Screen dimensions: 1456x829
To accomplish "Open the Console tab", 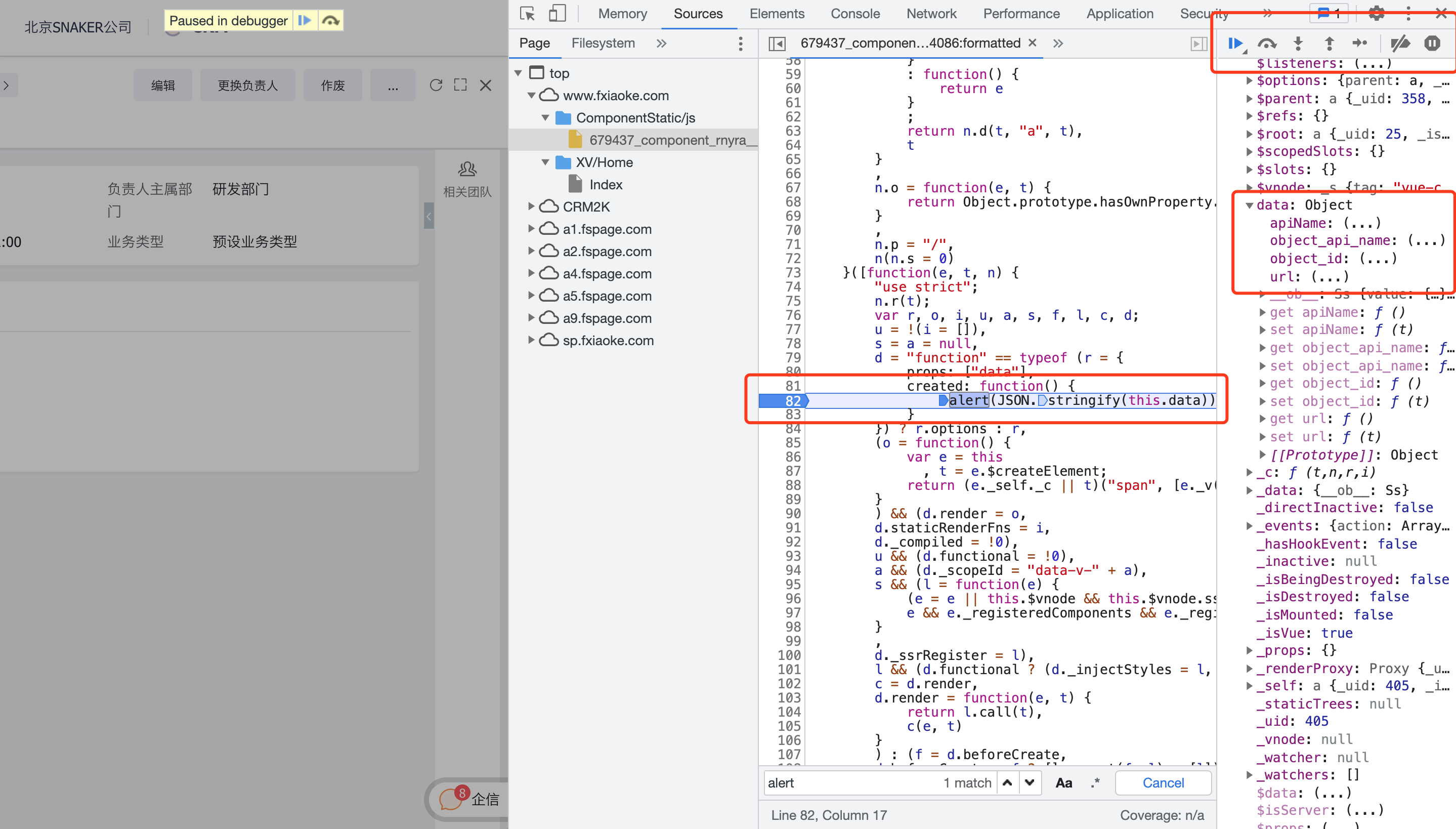I will tap(854, 14).
